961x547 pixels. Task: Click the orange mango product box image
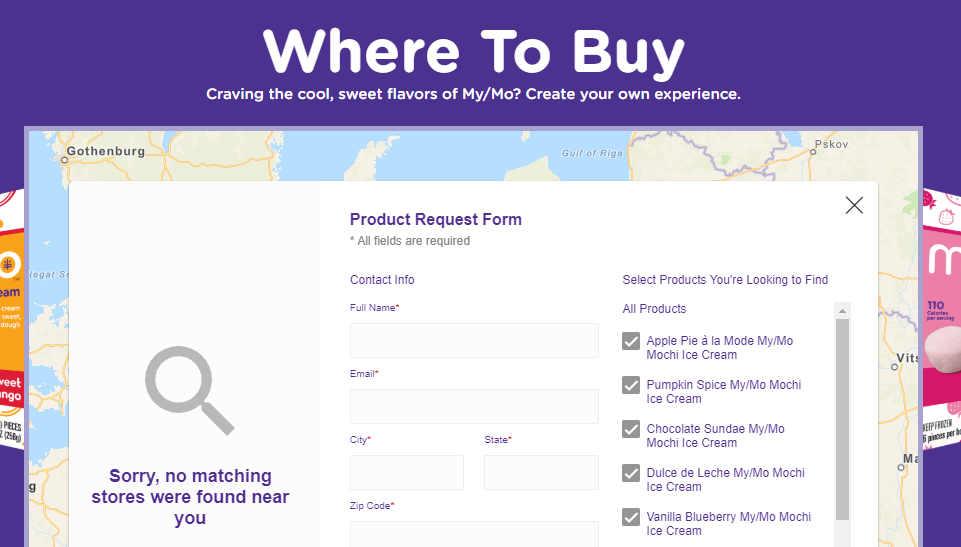(x=12, y=319)
